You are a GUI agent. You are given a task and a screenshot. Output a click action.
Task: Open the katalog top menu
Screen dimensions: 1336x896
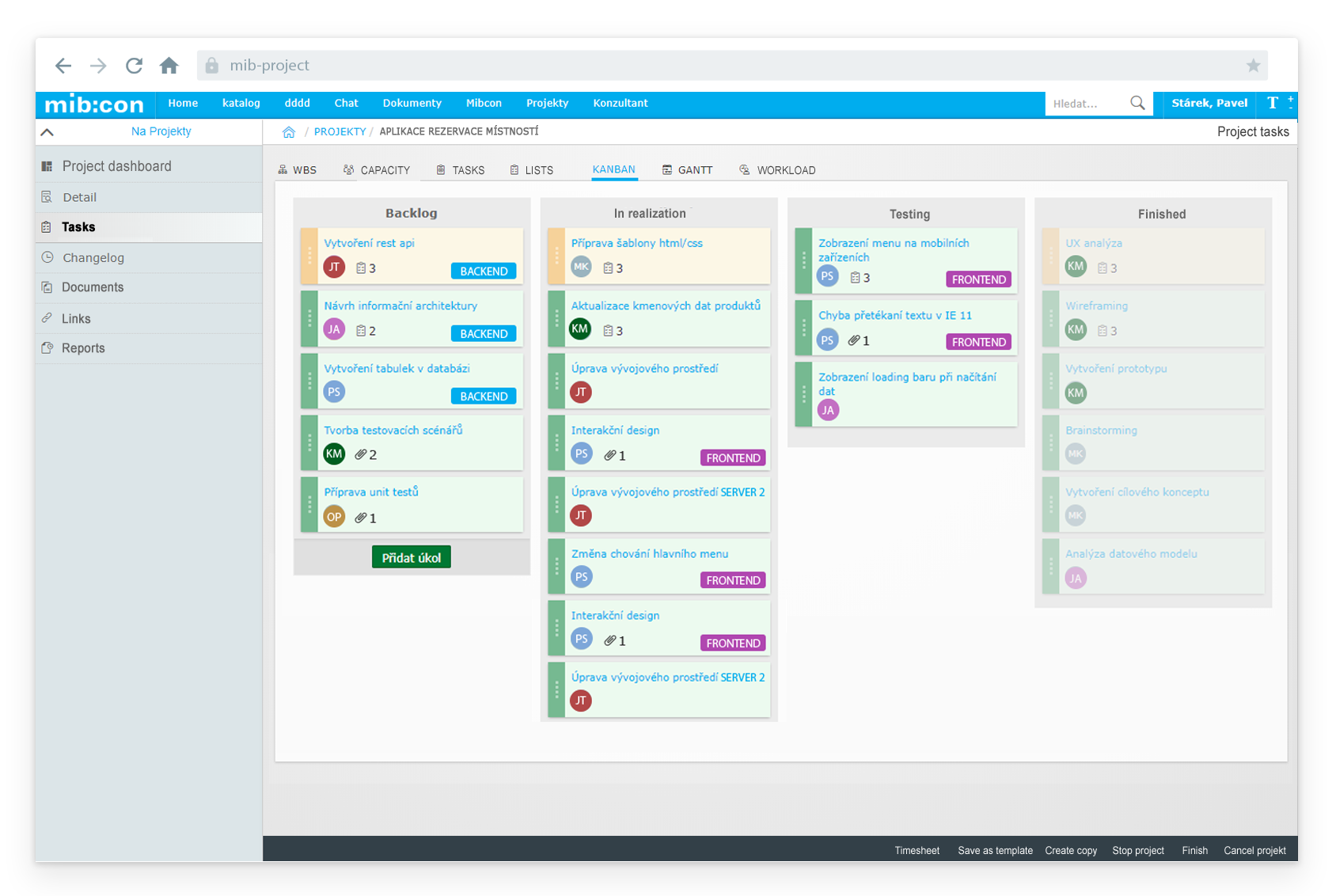pyautogui.click(x=241, y=104)
